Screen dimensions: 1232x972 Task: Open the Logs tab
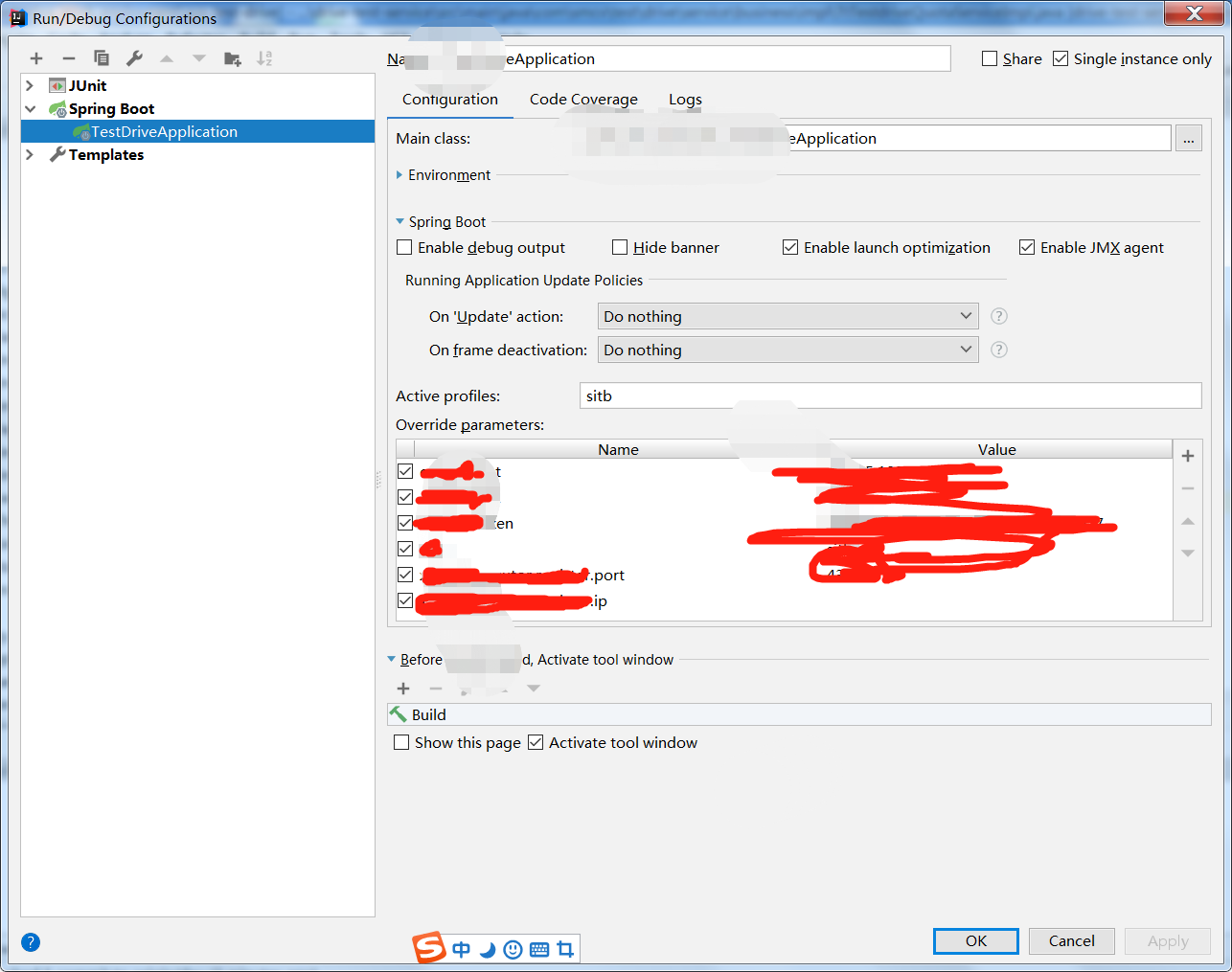pyautogui.click(x=685, y=99)
